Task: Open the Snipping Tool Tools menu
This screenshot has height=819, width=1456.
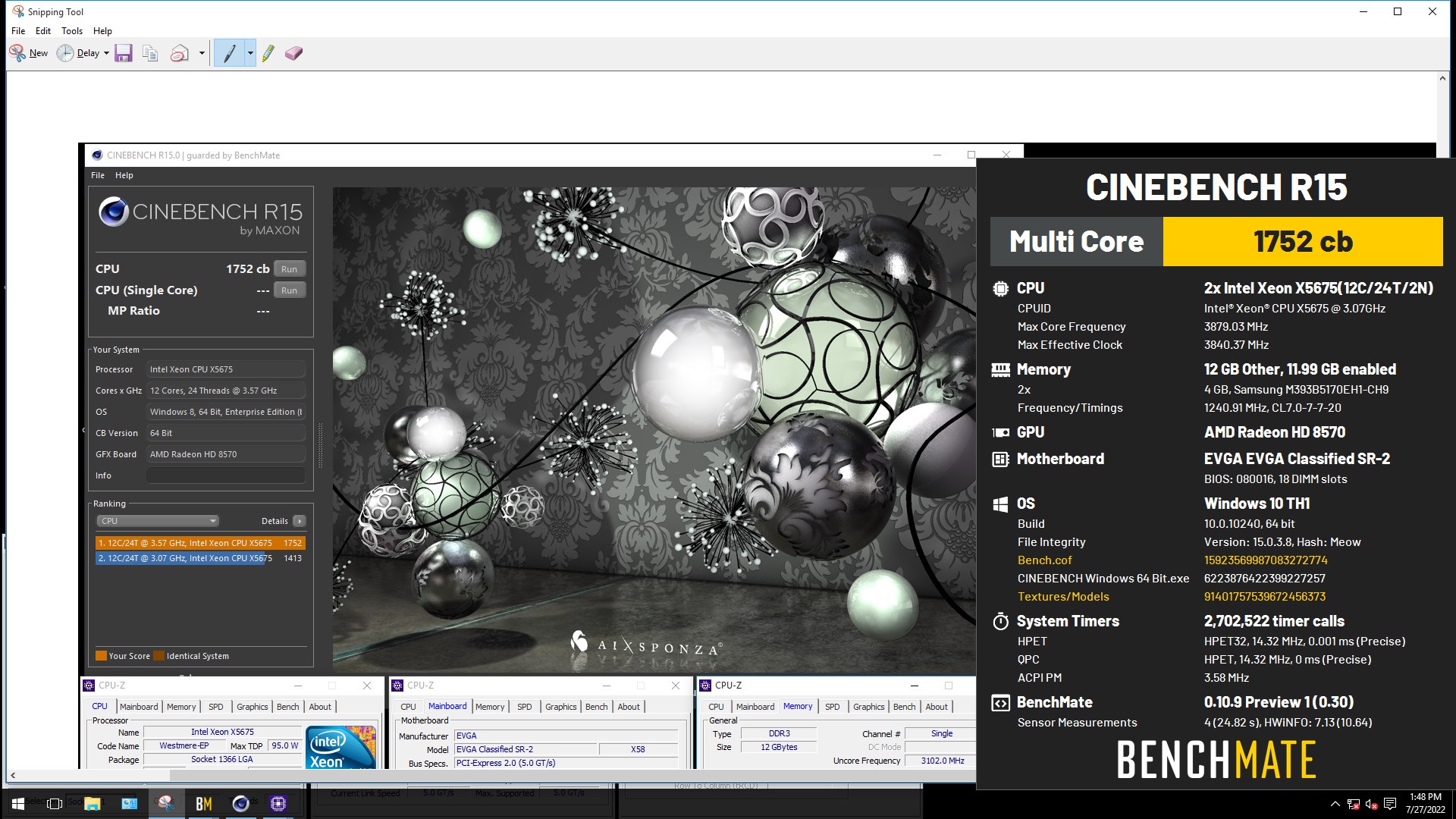Action: coord(72,31)
